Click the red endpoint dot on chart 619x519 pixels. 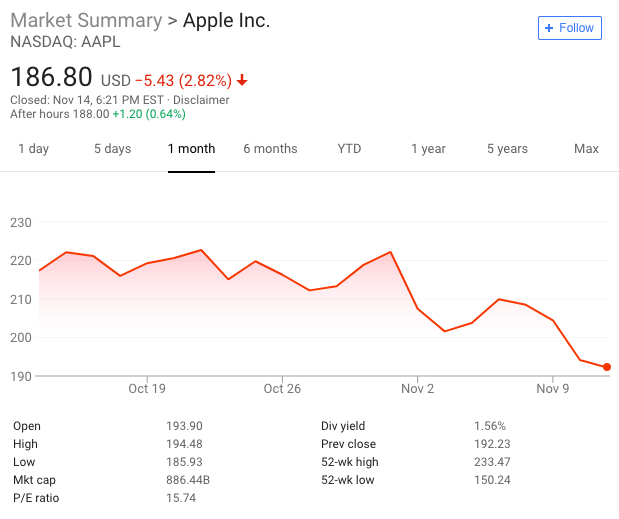(607, 367)
